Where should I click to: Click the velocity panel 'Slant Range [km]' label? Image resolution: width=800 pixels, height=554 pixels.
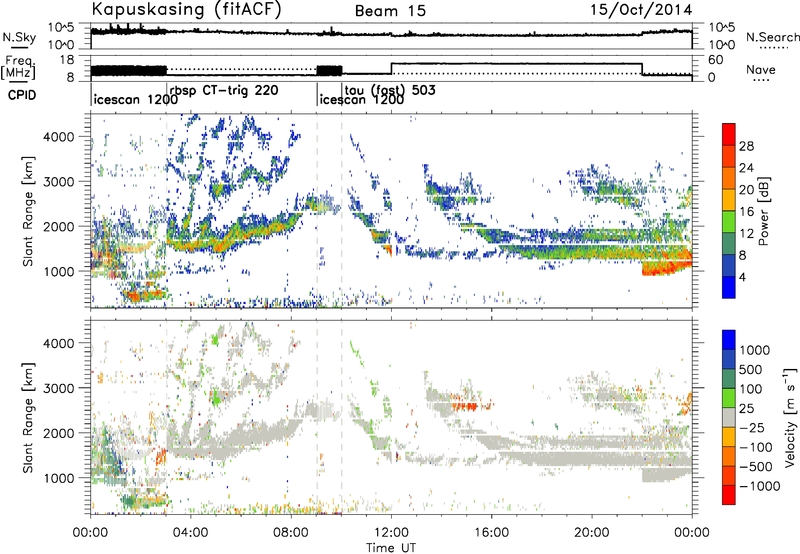28,418
